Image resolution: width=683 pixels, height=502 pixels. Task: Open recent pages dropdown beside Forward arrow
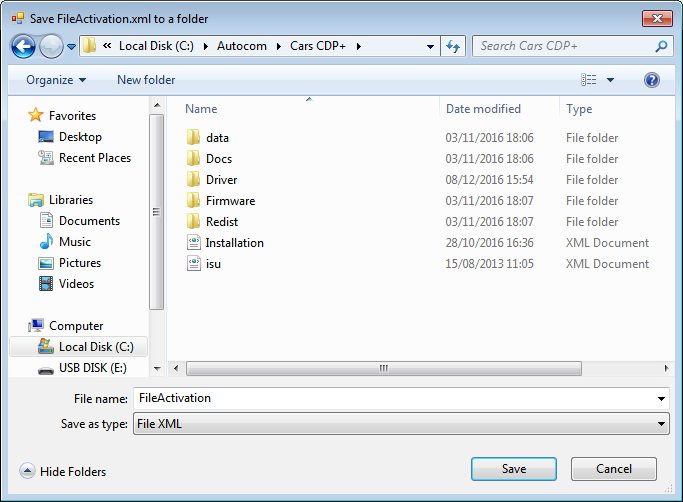click(x=71, y=46)
